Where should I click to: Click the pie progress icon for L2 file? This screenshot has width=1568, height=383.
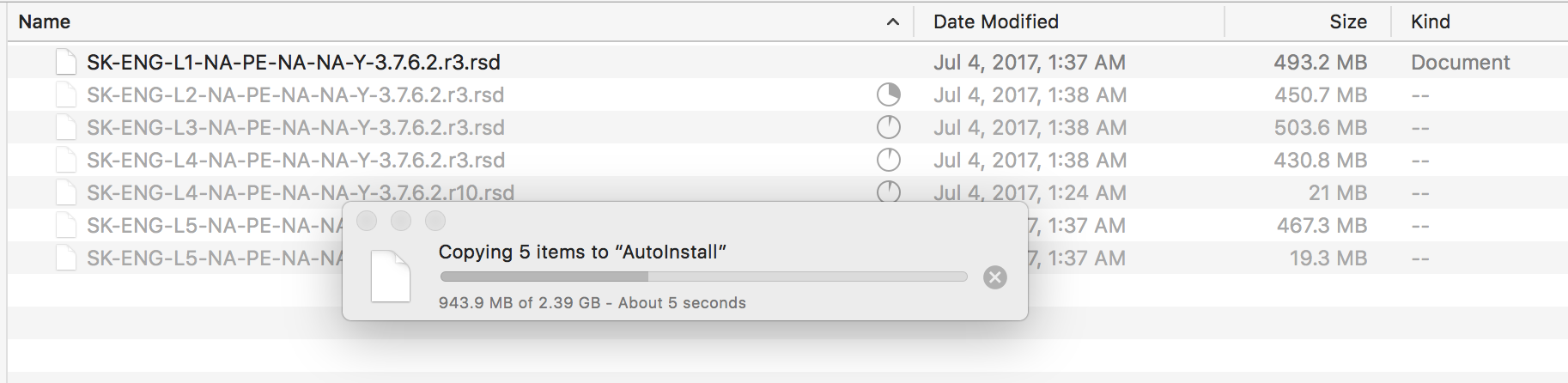pos(889,95)
